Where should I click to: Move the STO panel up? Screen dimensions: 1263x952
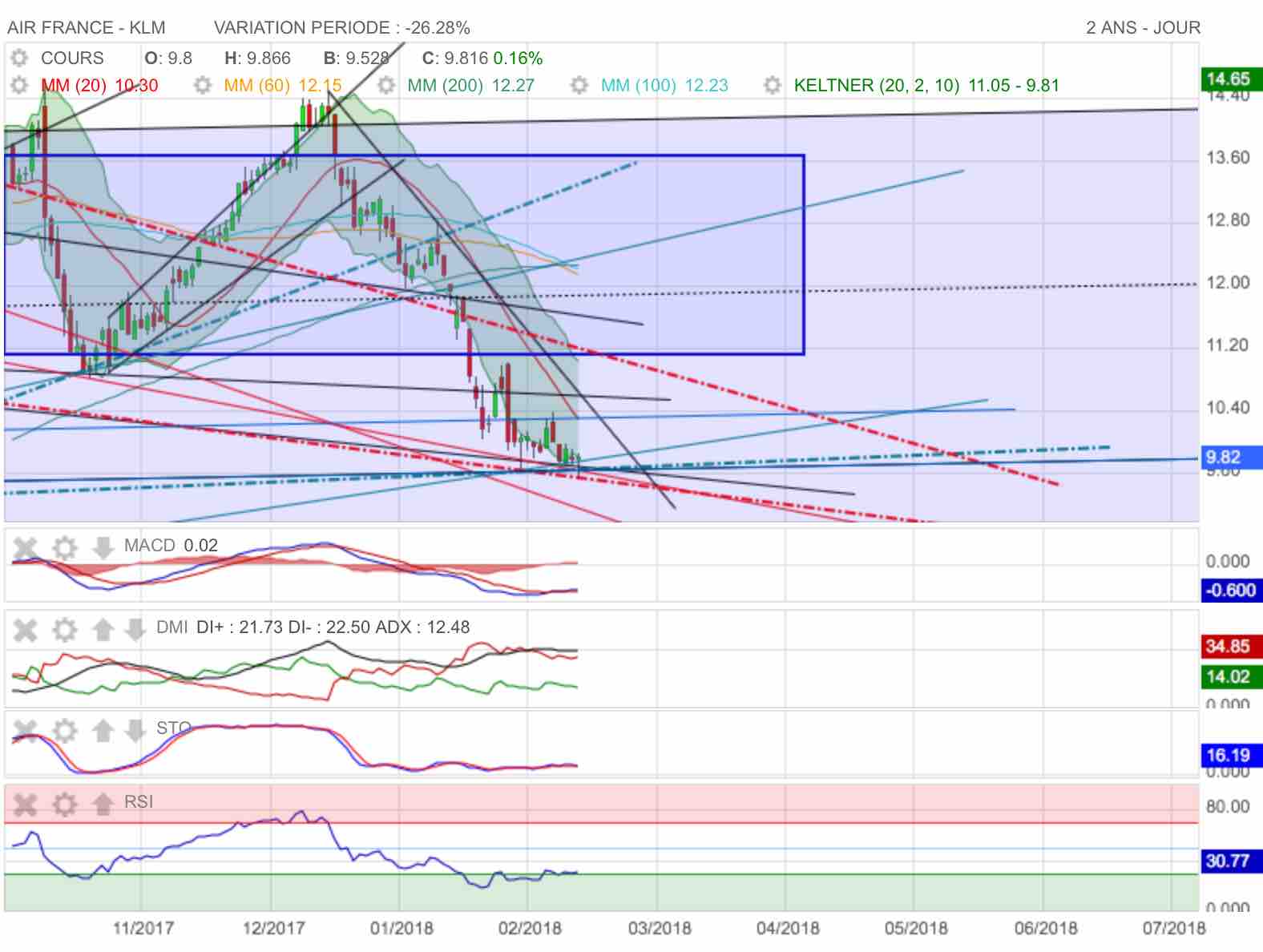103,731
